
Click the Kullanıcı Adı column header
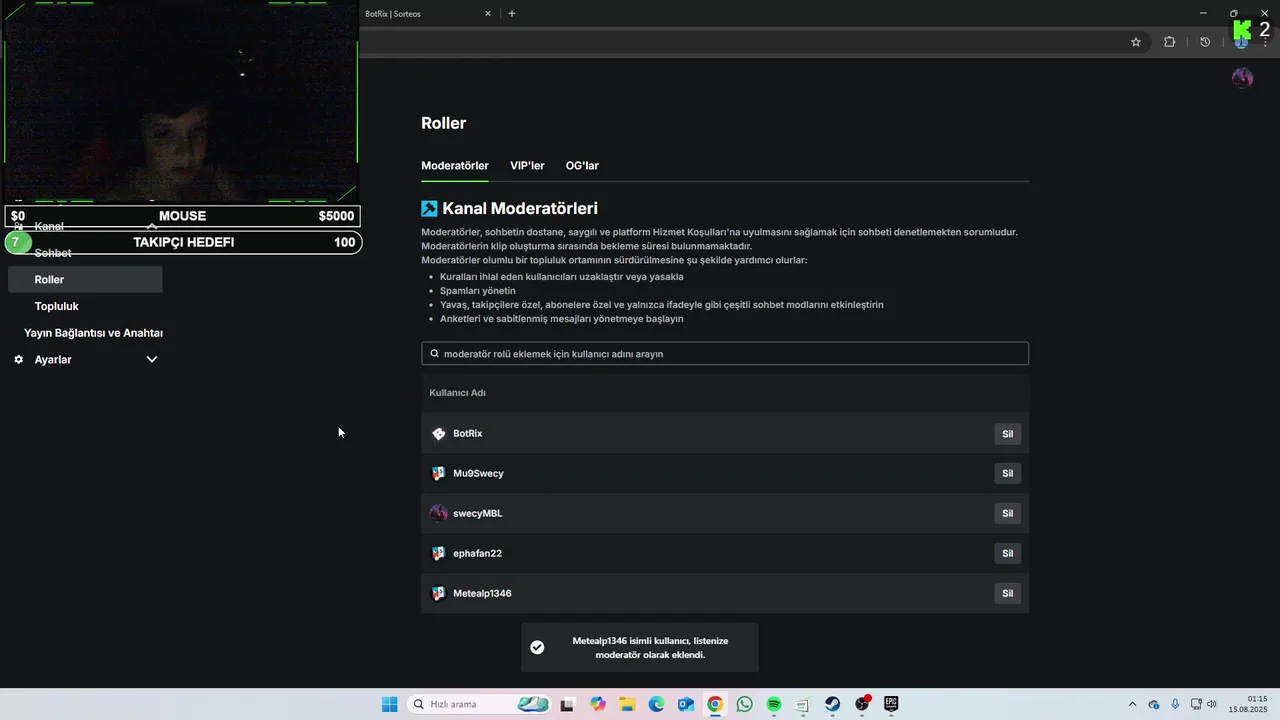[457, 393]
